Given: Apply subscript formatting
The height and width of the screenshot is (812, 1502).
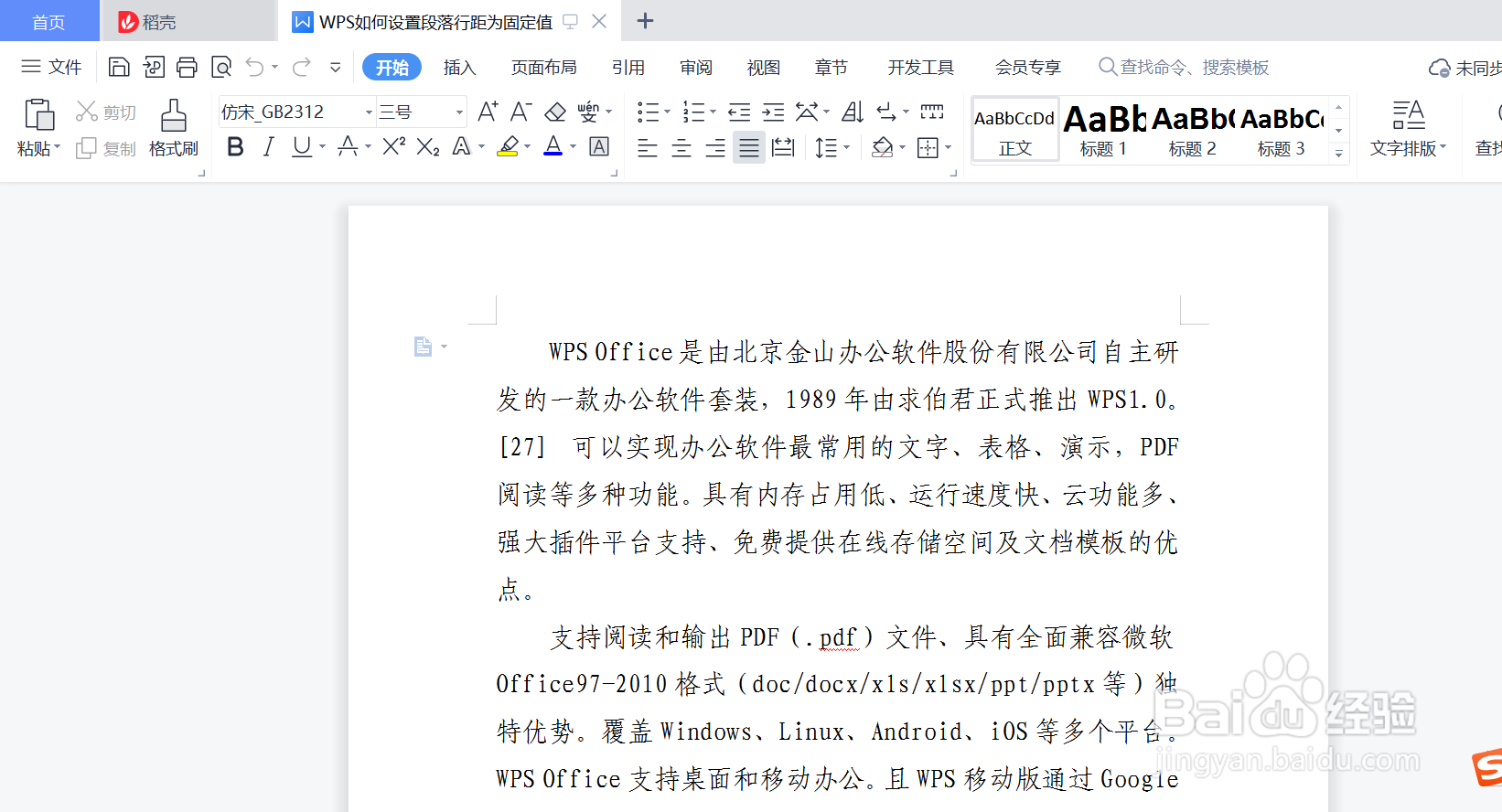Looking at the screenshot, I should click(428, 146).
